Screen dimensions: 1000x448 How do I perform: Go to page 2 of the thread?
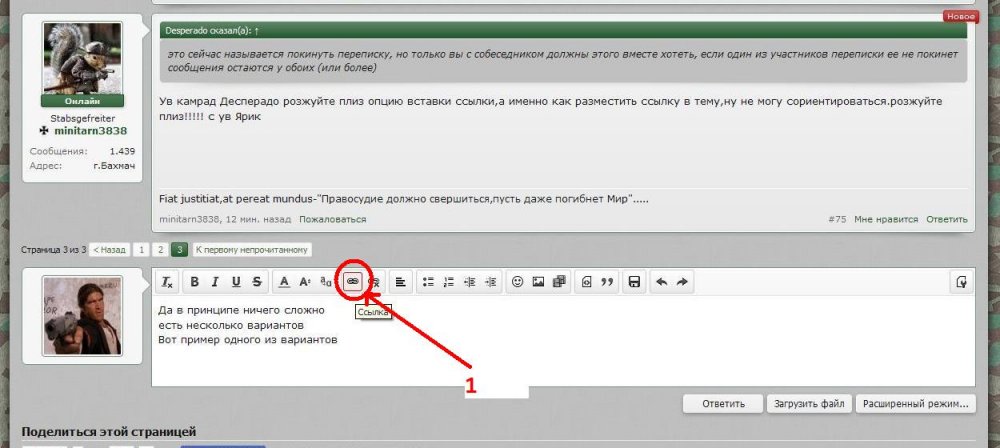coord(160,249)
